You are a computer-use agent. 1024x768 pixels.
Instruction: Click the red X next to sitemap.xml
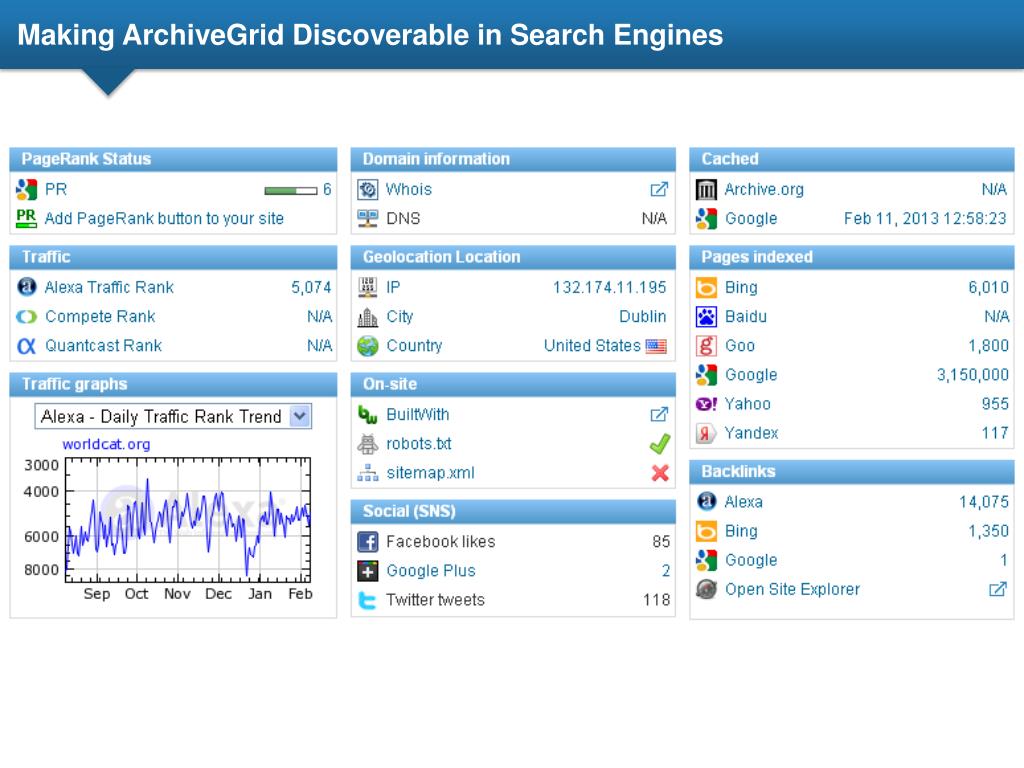point(660,473)
